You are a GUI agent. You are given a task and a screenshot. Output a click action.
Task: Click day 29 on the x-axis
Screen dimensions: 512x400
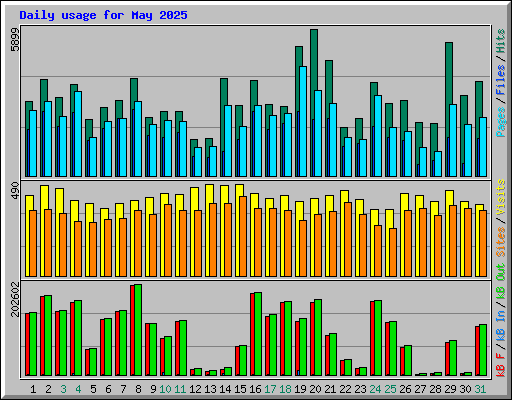[x=450, y=389]
